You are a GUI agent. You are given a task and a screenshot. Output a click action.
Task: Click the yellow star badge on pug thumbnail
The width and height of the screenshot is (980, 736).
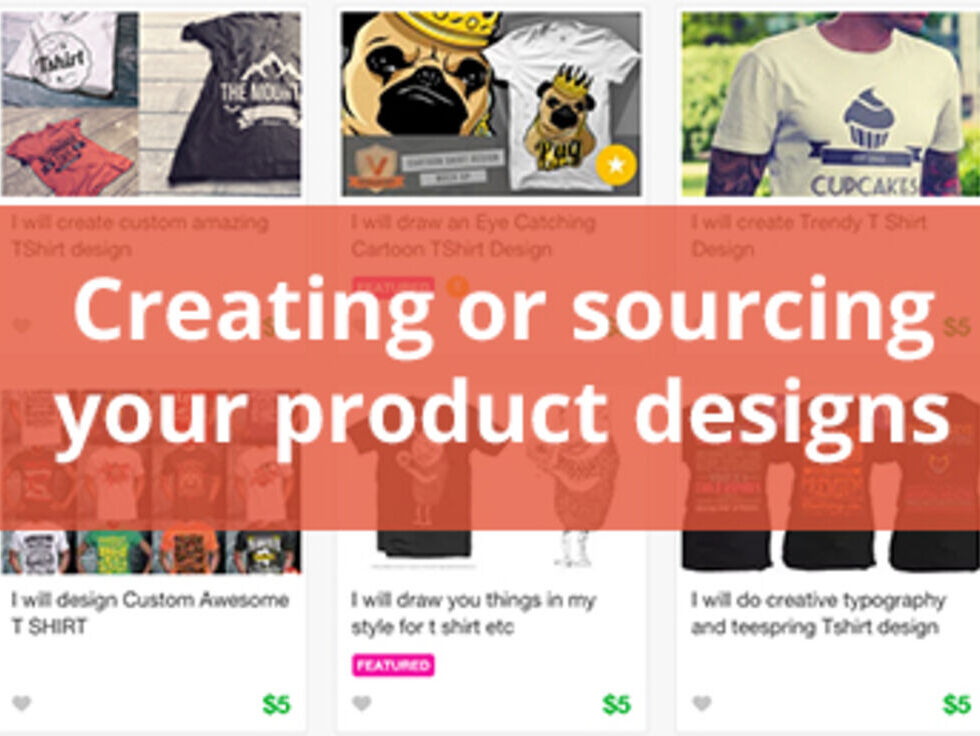tap(616, 165)
